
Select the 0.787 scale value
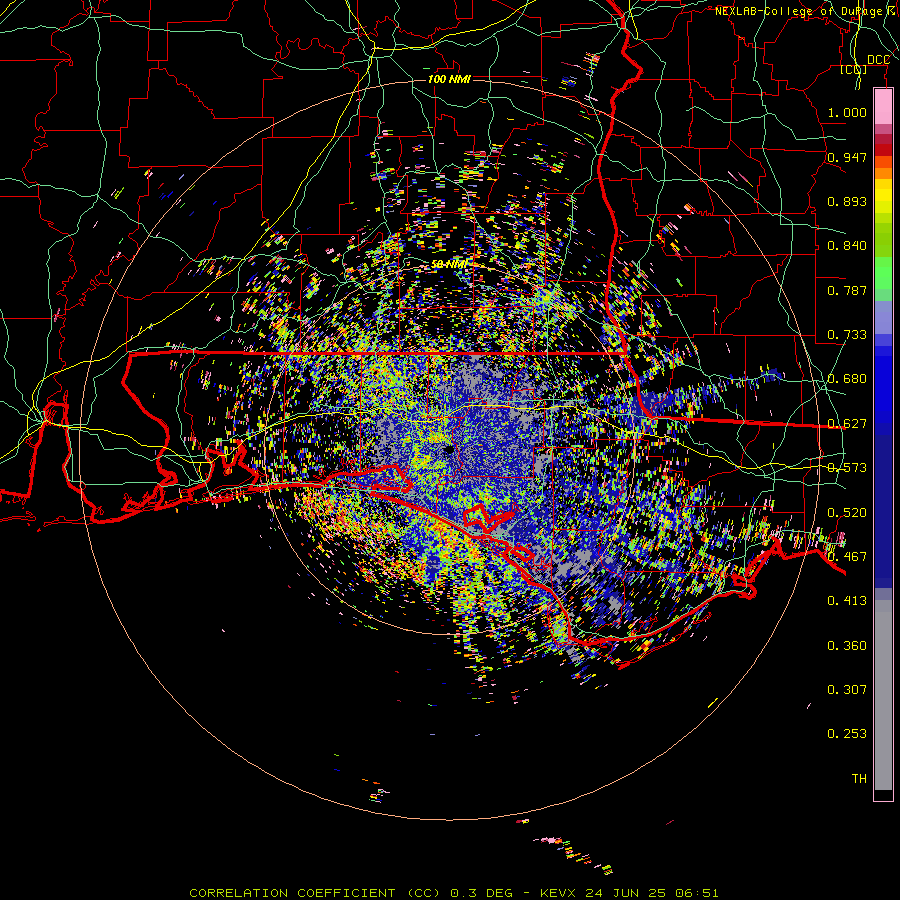(847, 290)
